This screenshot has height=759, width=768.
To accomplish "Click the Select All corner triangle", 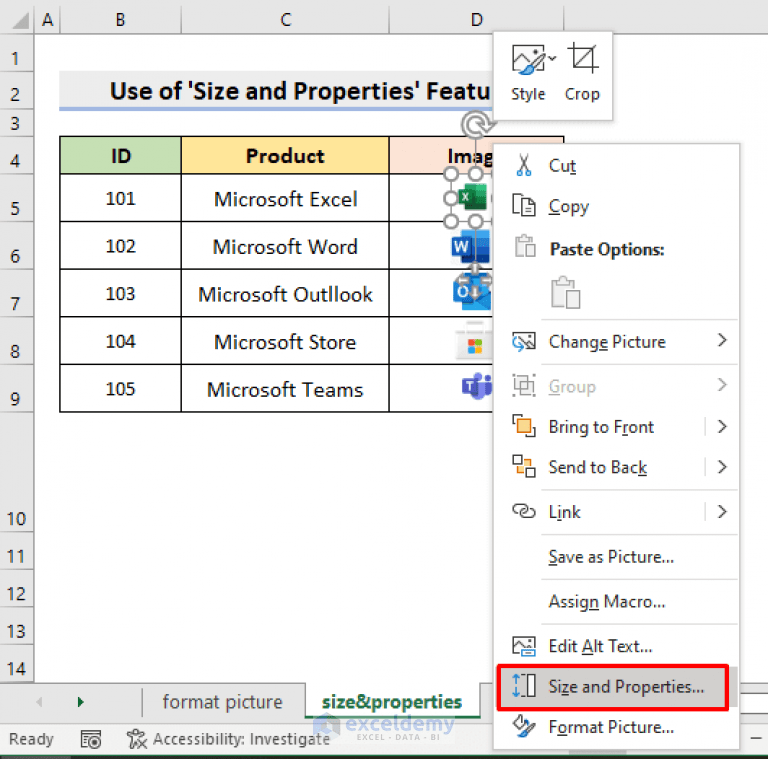I will pyautogui.click(x=19, y=21).
